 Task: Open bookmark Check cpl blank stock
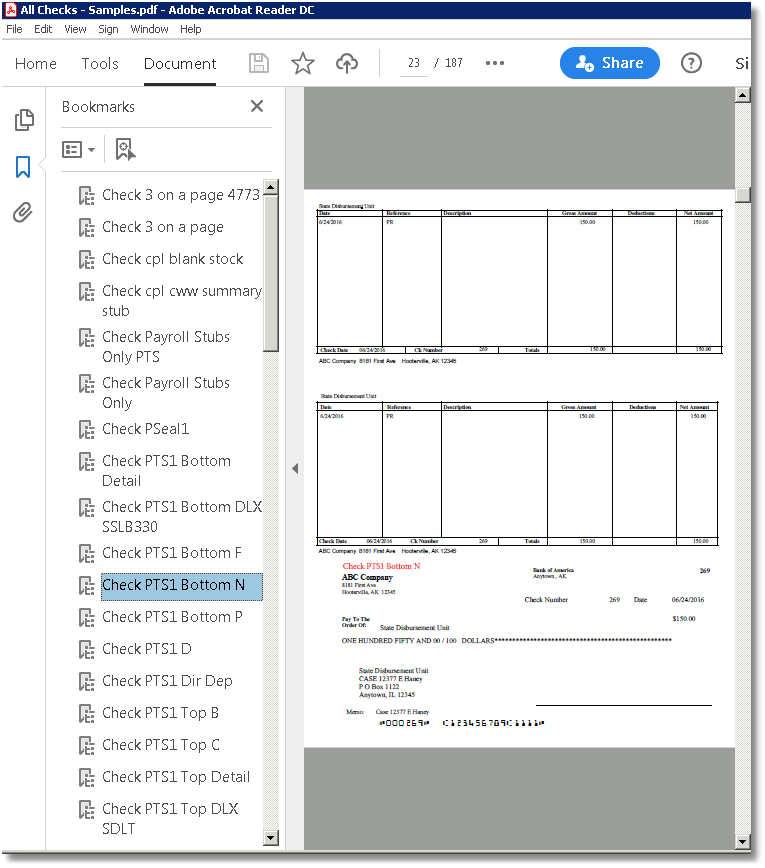[173, 259]
